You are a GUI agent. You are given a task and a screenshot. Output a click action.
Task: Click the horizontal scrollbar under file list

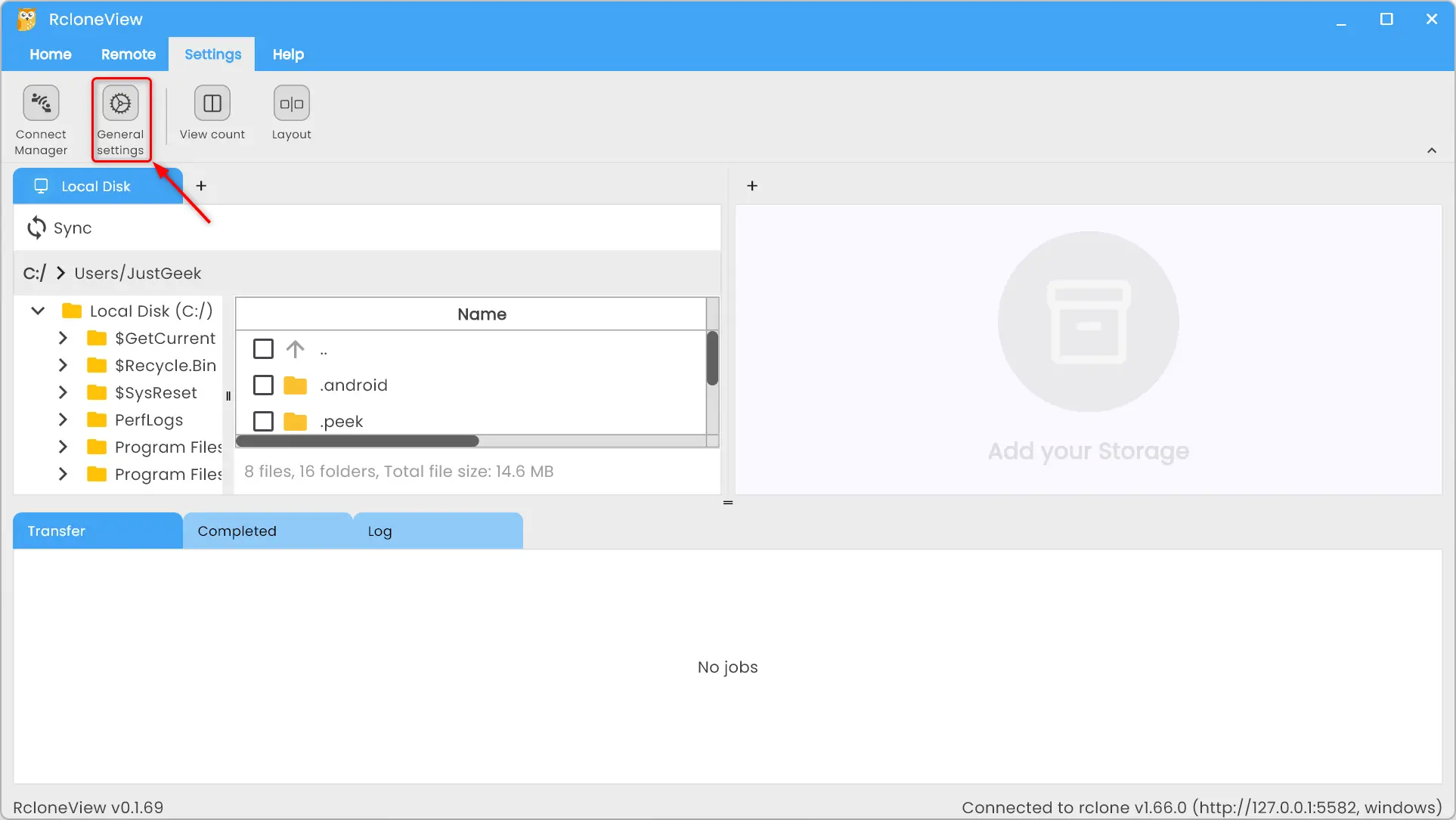click(x=358, y=441)
